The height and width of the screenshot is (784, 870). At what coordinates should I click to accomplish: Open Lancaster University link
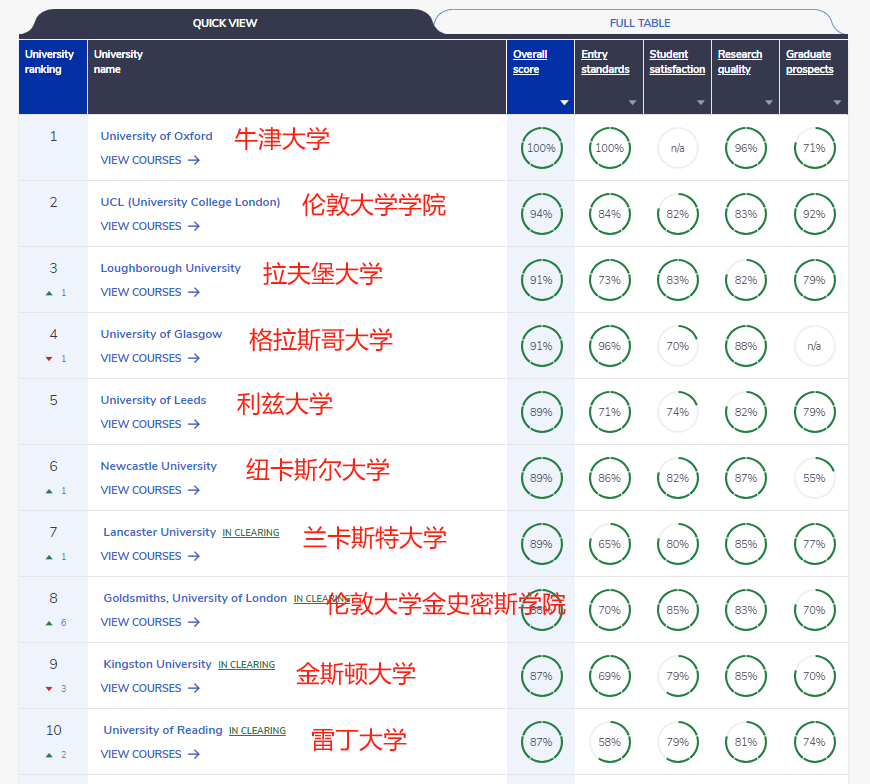[160, 532]
